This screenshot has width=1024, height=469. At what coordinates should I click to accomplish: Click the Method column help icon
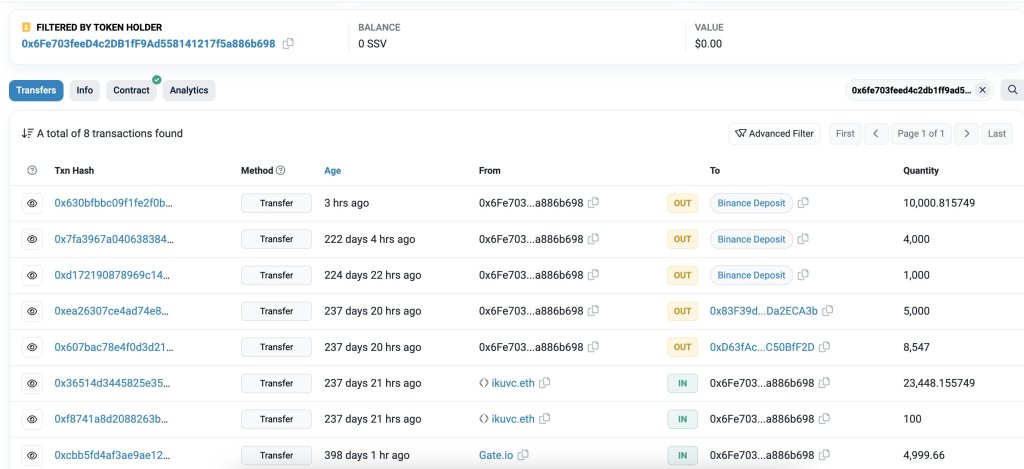[x=280, y=171]
